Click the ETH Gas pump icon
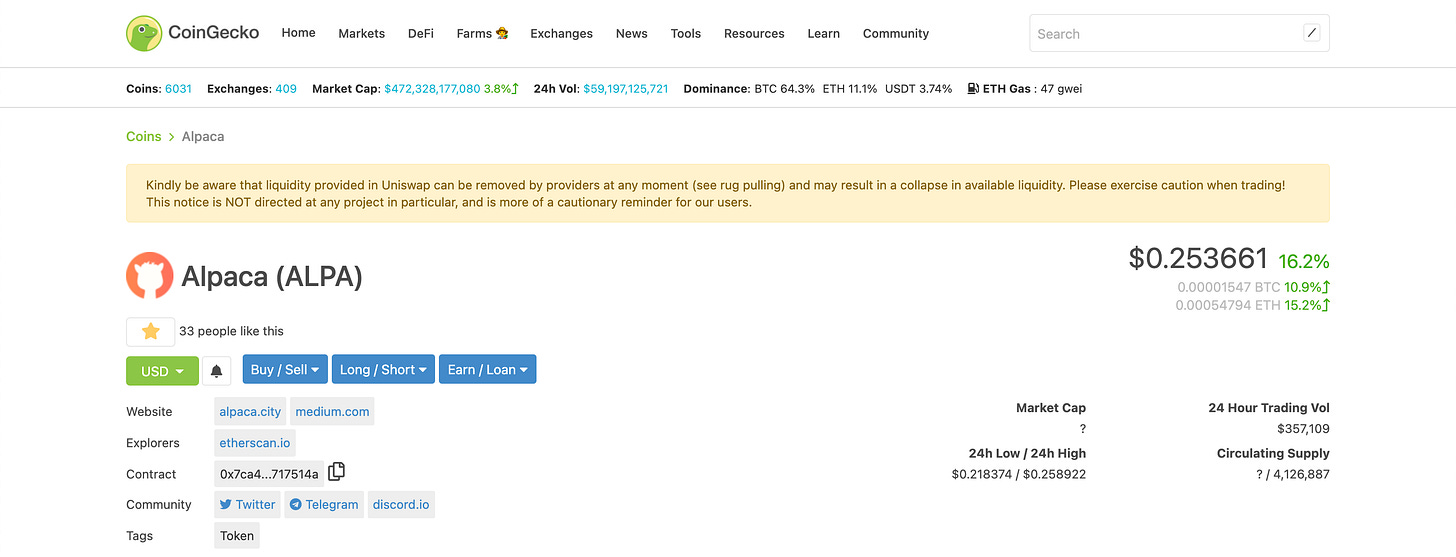The width and height of the screenshot is (1456, 557). (973, 89)
